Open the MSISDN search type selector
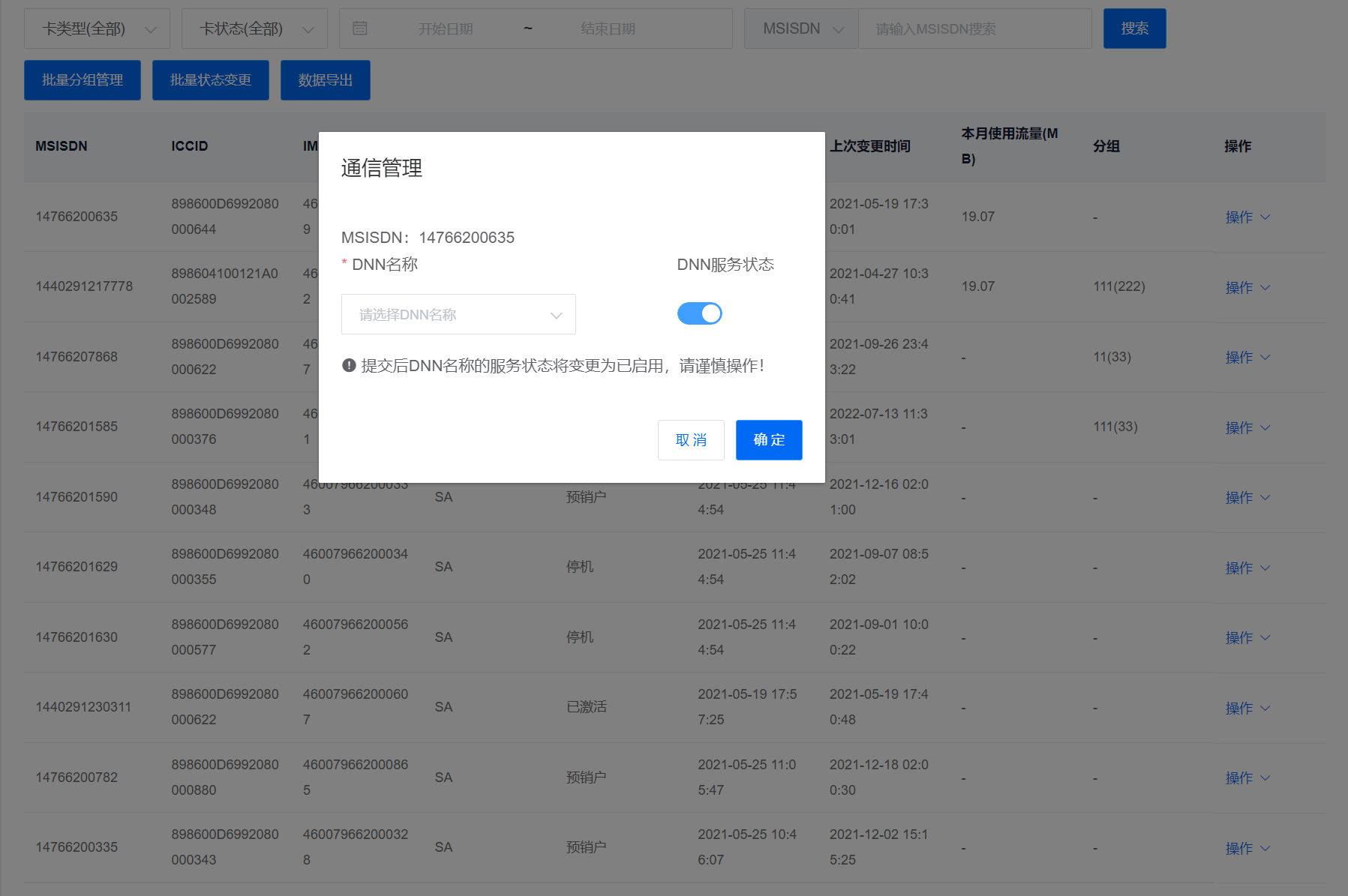Image resolution: width=1348 pixels, height=896 pixels. click(x=801, y=28)
